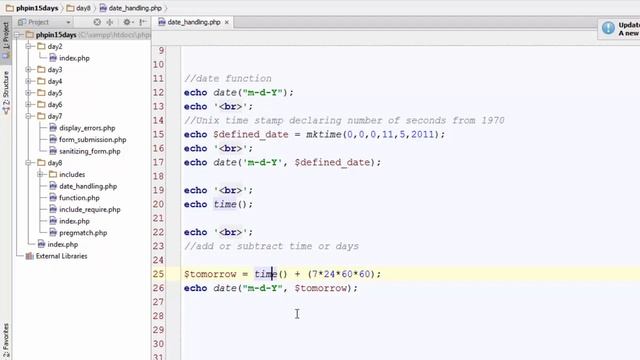Select External Libraries node
This screenshot has height=360, width=640.
[61, 256]
